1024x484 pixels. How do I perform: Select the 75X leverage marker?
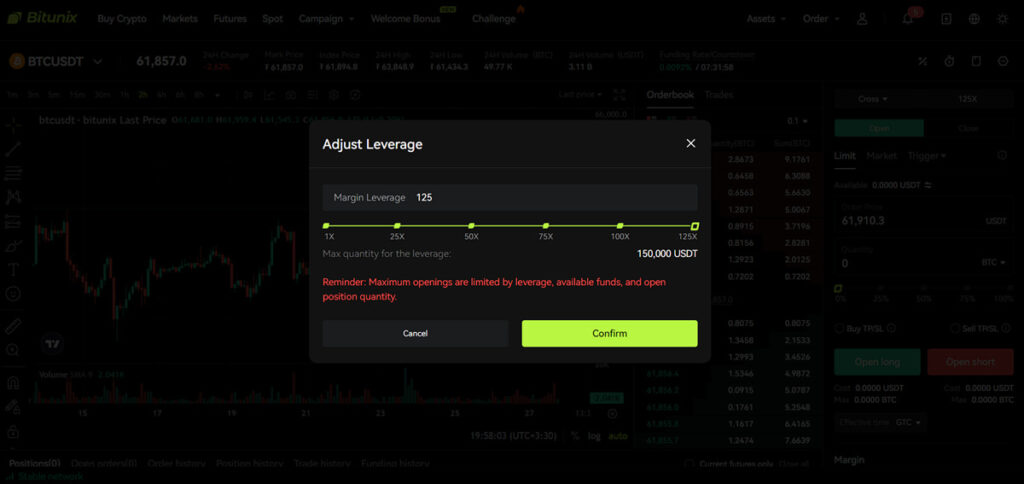(545, 226)
